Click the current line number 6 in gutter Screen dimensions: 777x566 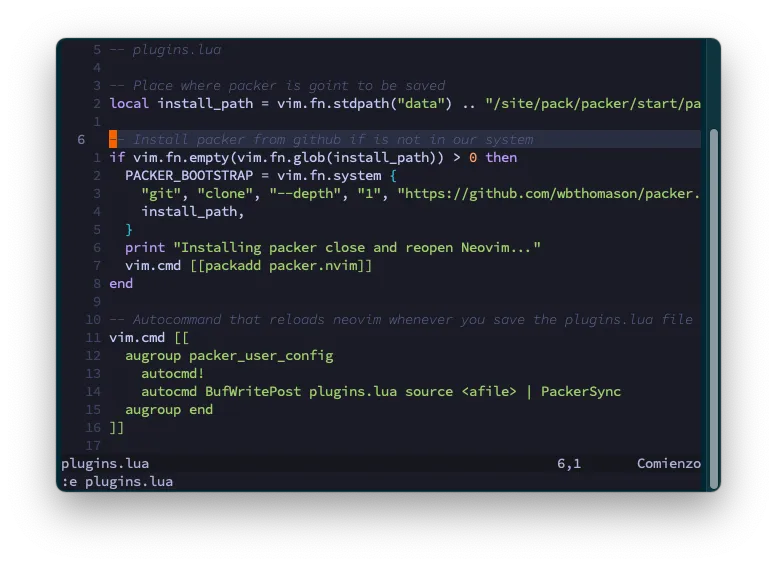[81, 140]
